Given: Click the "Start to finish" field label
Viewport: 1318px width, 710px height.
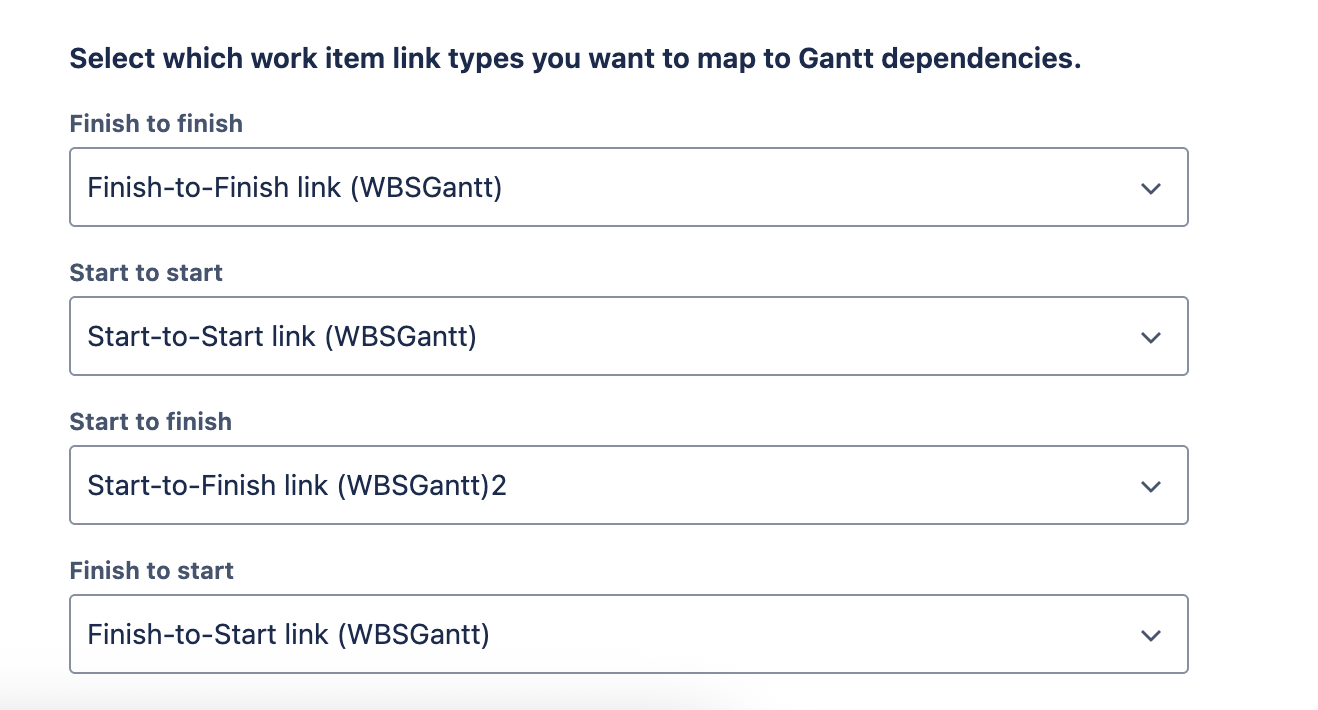Looking at the screenshot, I should (150, 422).
